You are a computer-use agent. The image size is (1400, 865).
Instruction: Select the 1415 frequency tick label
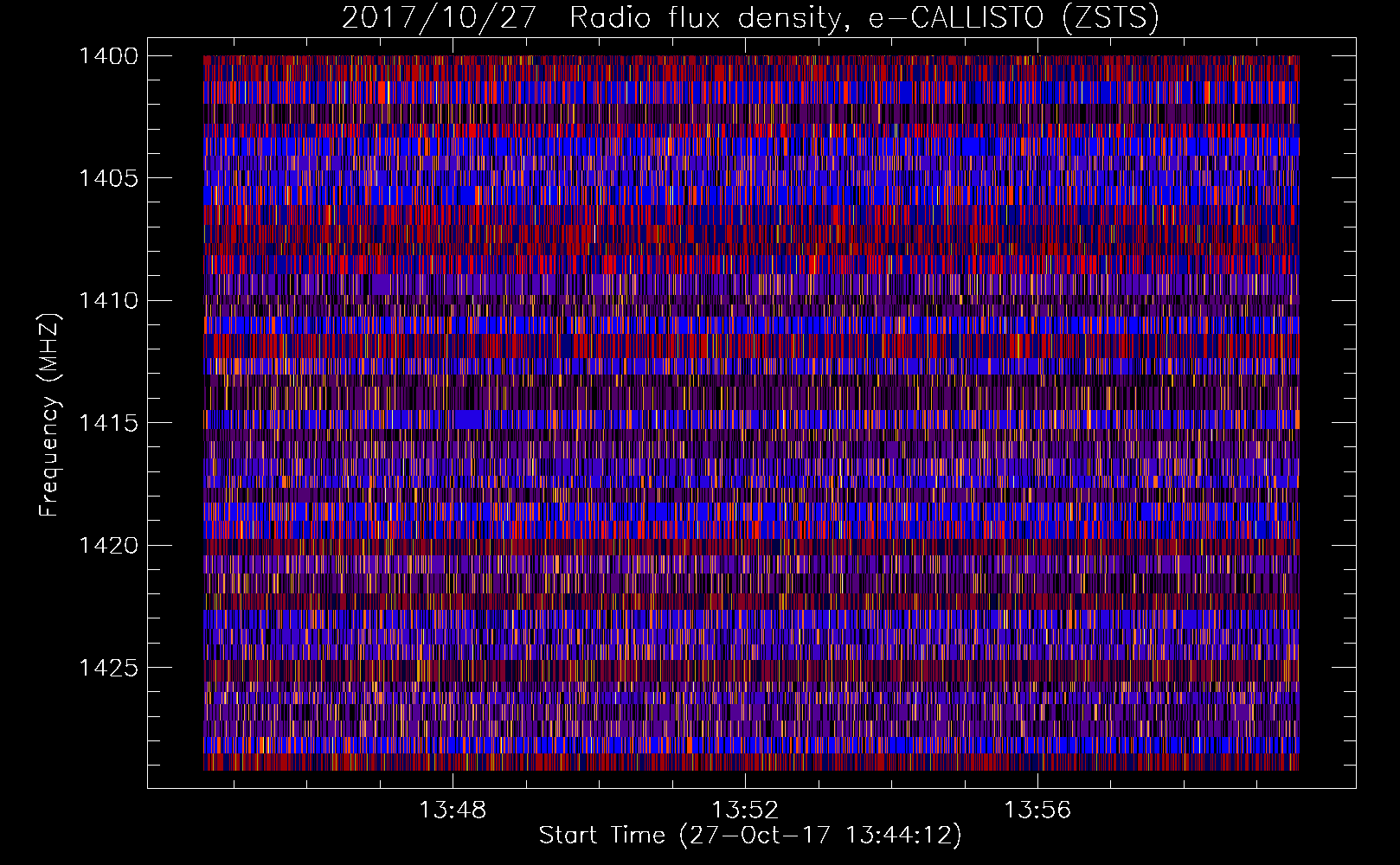pyautogui.click(x=108, y=423)
